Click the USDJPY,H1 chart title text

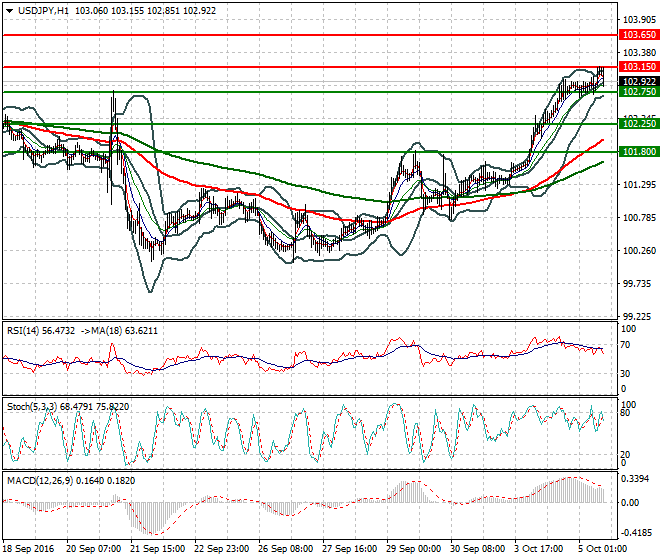pyautogui.click(x=43, y=11)
